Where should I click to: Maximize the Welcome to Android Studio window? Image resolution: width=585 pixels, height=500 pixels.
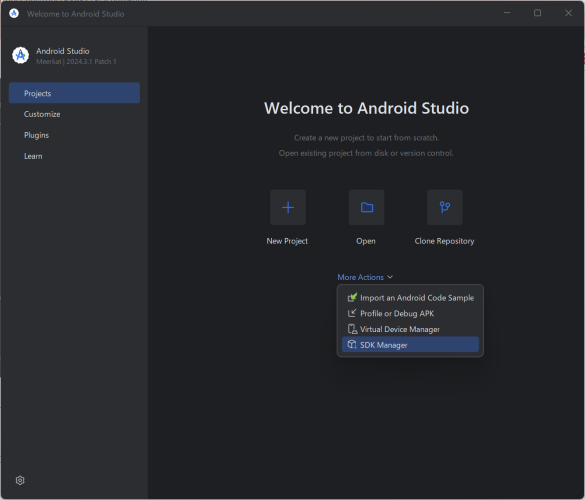click(x=537, y=13)
